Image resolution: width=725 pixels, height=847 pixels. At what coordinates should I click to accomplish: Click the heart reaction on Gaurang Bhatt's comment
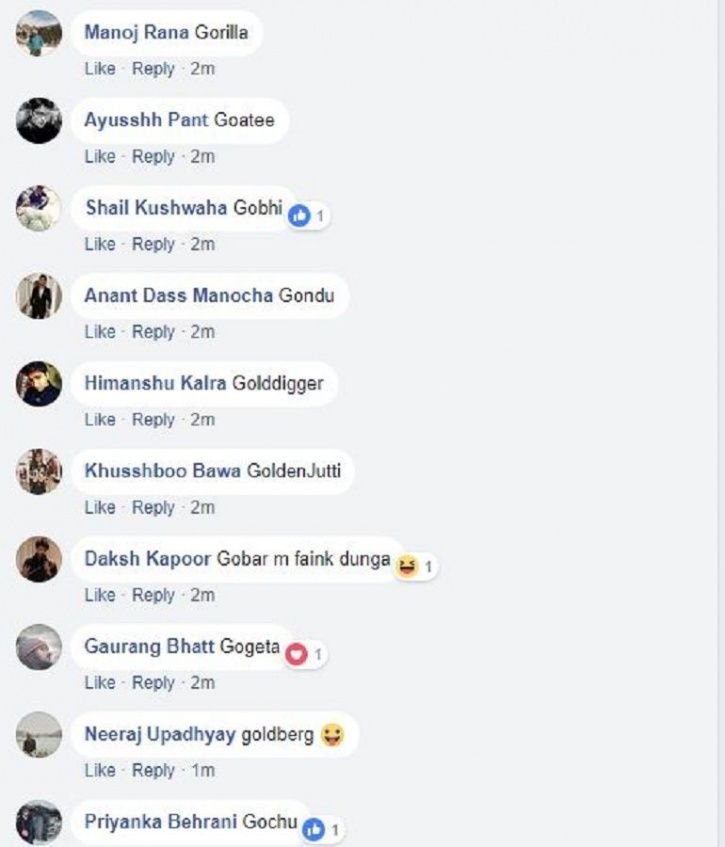[x=296, y=654]
